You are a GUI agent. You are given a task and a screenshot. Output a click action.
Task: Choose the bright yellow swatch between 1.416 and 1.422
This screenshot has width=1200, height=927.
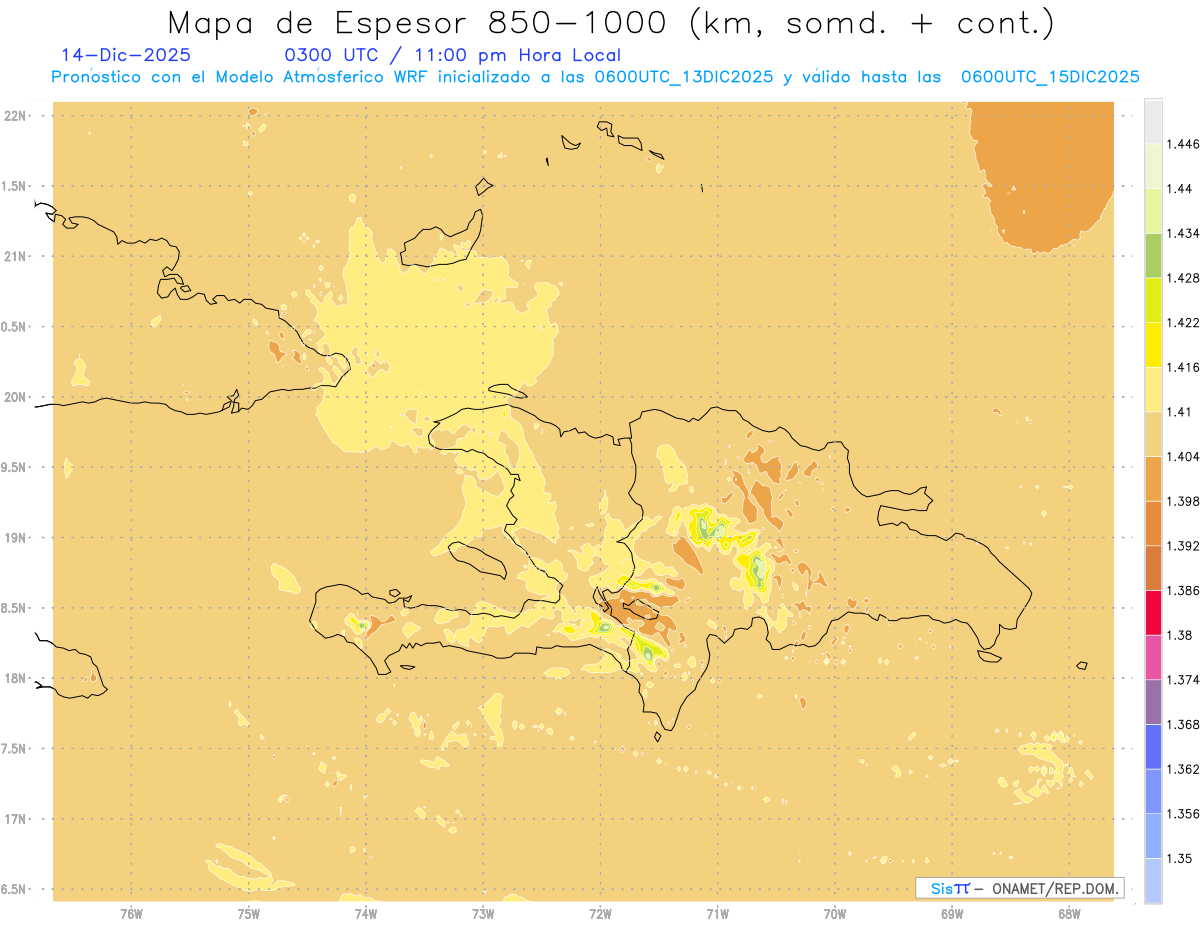click(x=1153, y=345)
